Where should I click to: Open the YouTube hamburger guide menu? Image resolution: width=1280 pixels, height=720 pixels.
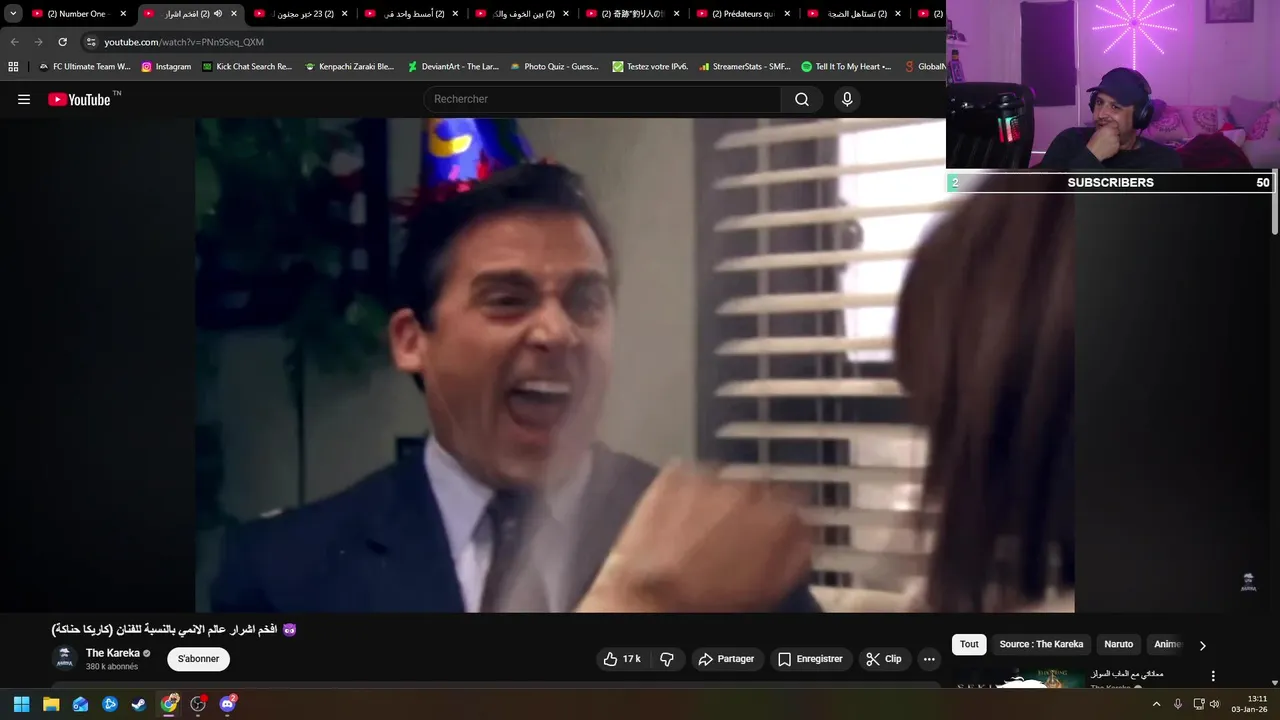[x=24, y=99]
